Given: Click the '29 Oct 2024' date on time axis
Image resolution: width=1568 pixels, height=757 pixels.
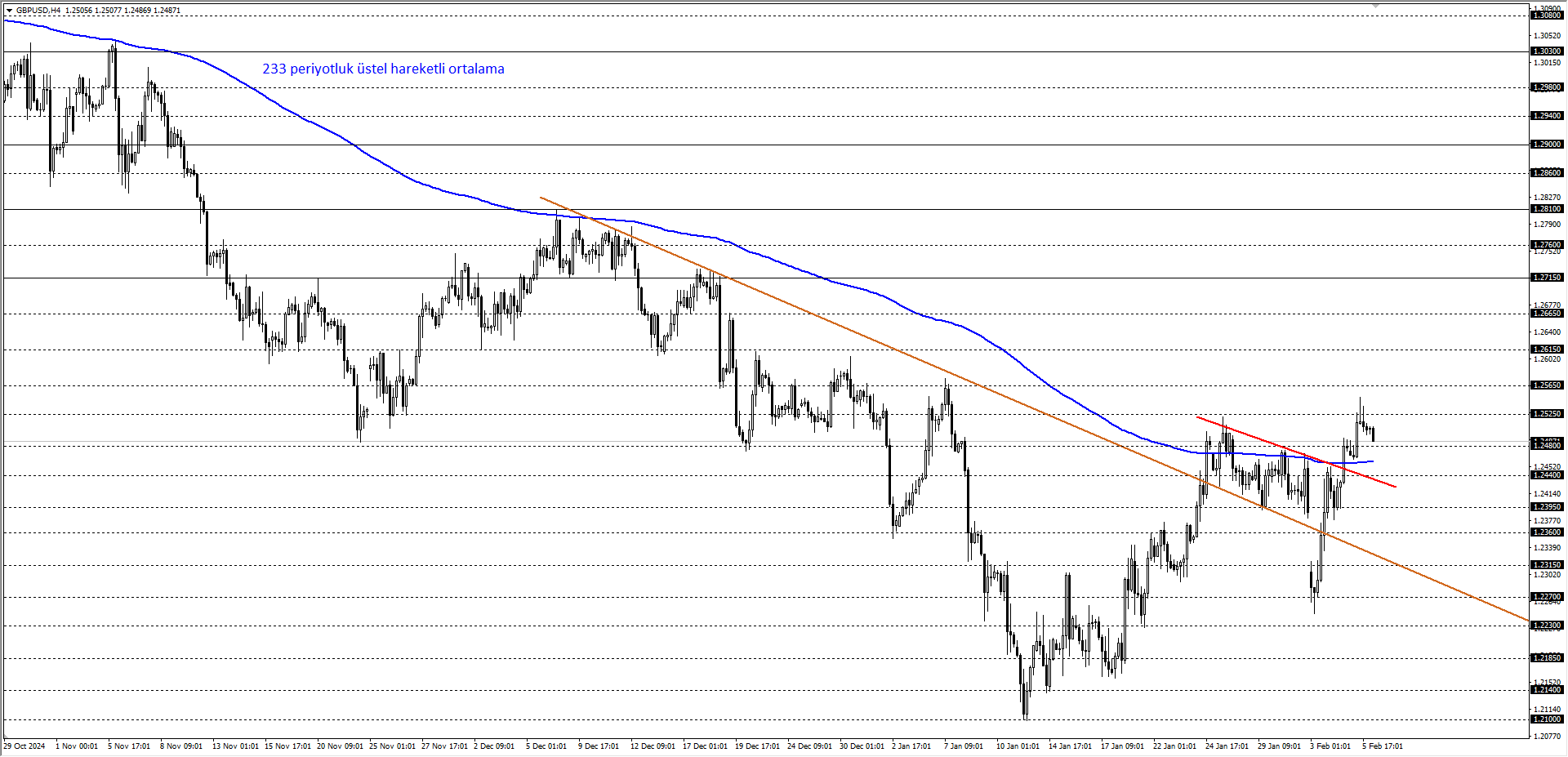Looking at the screenshot, I should point(24,746).
